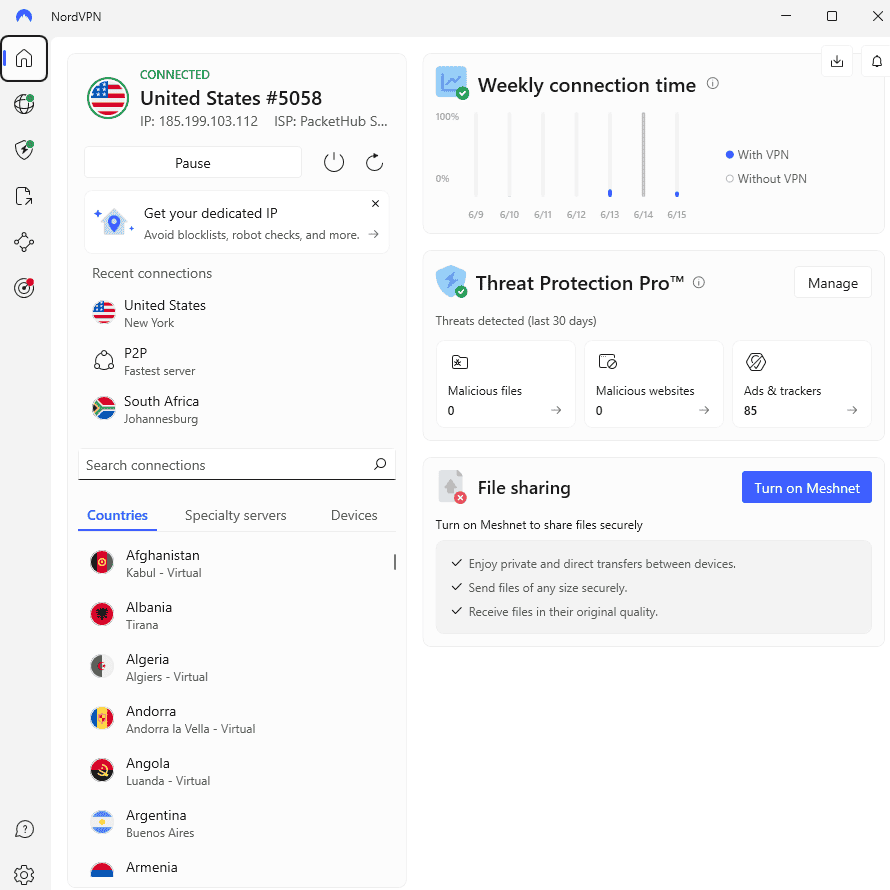Click the search magnifier icon
This screenshot has height=890, width=890.
[x=380, y=464]
